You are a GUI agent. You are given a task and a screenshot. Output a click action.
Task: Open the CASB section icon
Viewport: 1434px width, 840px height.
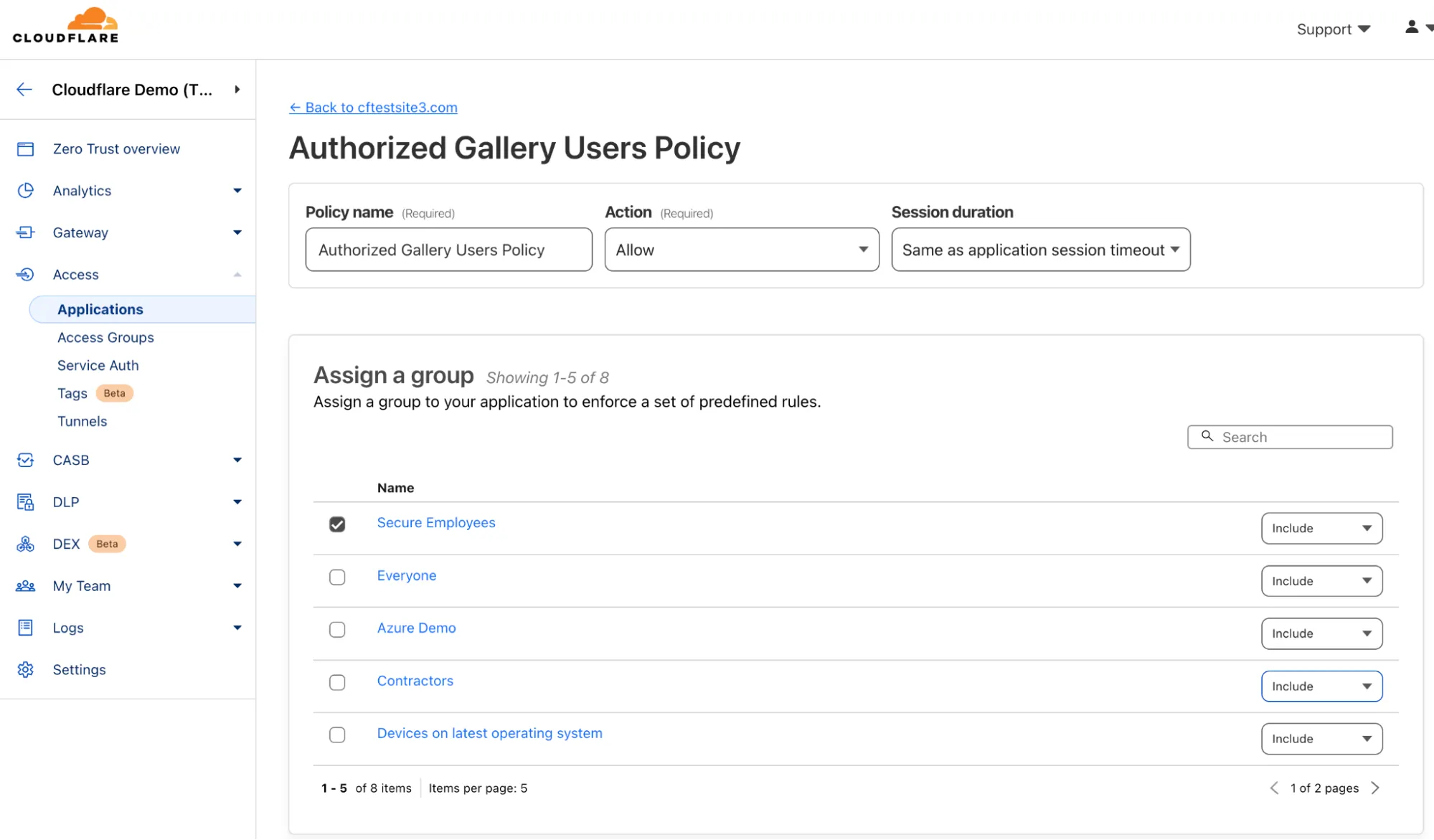(x=26, y=460)
